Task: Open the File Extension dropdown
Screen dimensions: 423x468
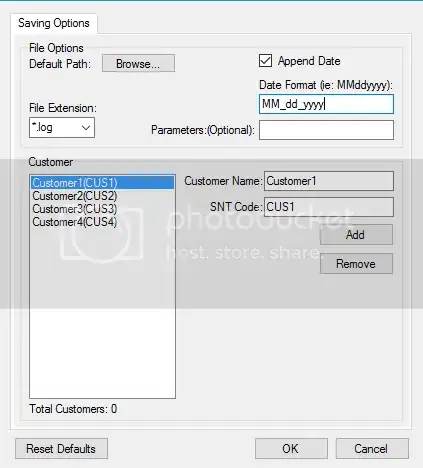Action: click(62, 127)
